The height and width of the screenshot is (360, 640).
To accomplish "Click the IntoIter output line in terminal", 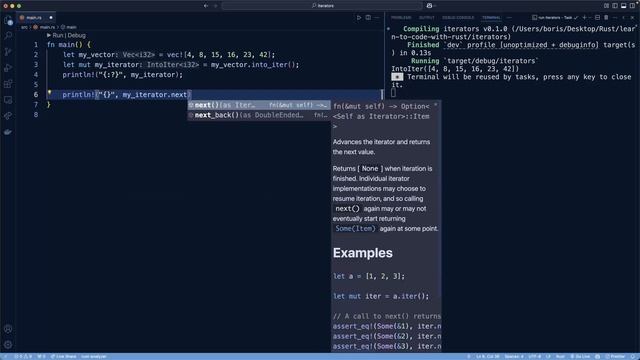I will [455, 69].
